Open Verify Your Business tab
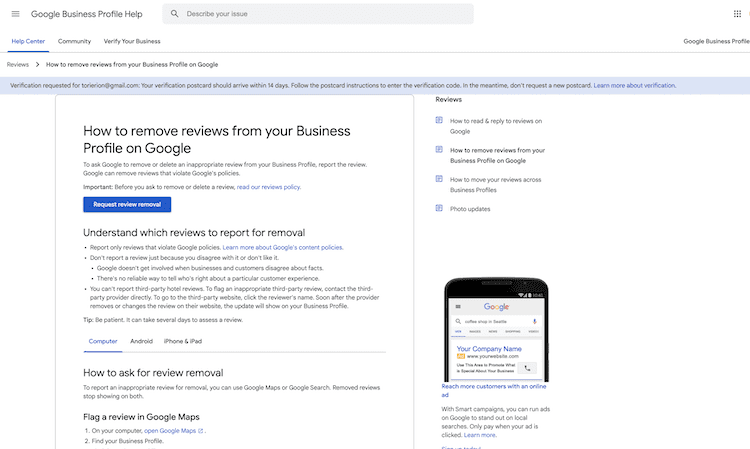Screen dimensions: 750x449 (132, 42)
